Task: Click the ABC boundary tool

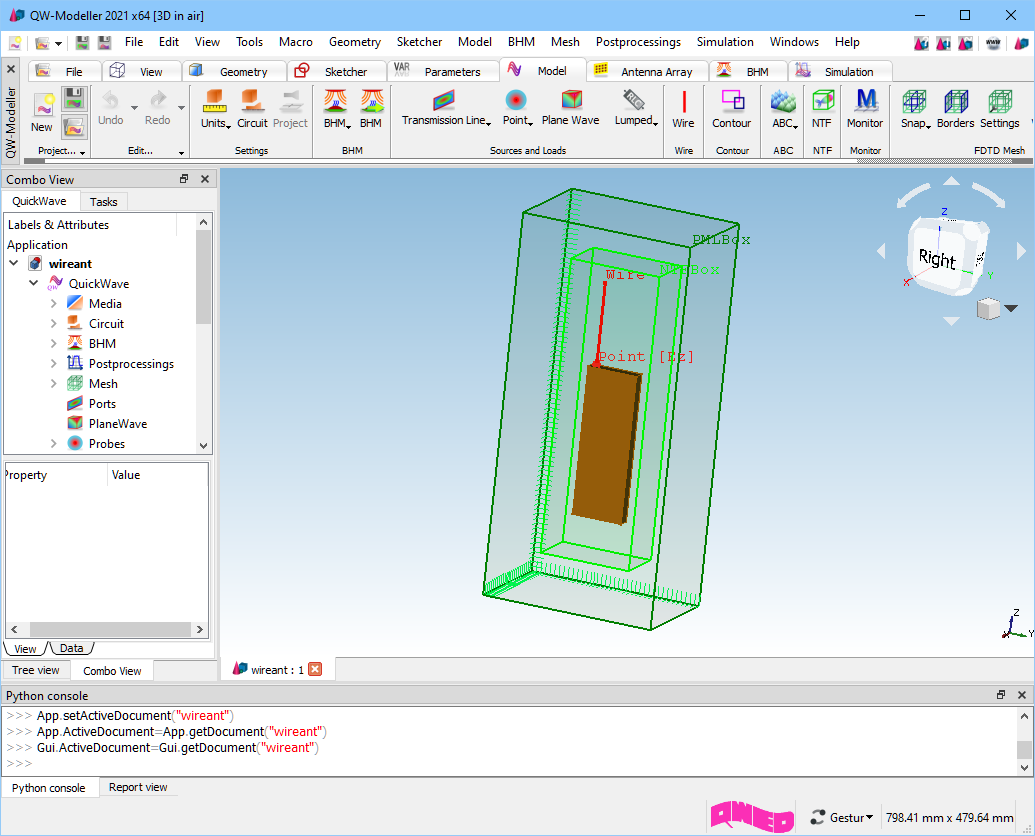Action: tap(784, 110)
